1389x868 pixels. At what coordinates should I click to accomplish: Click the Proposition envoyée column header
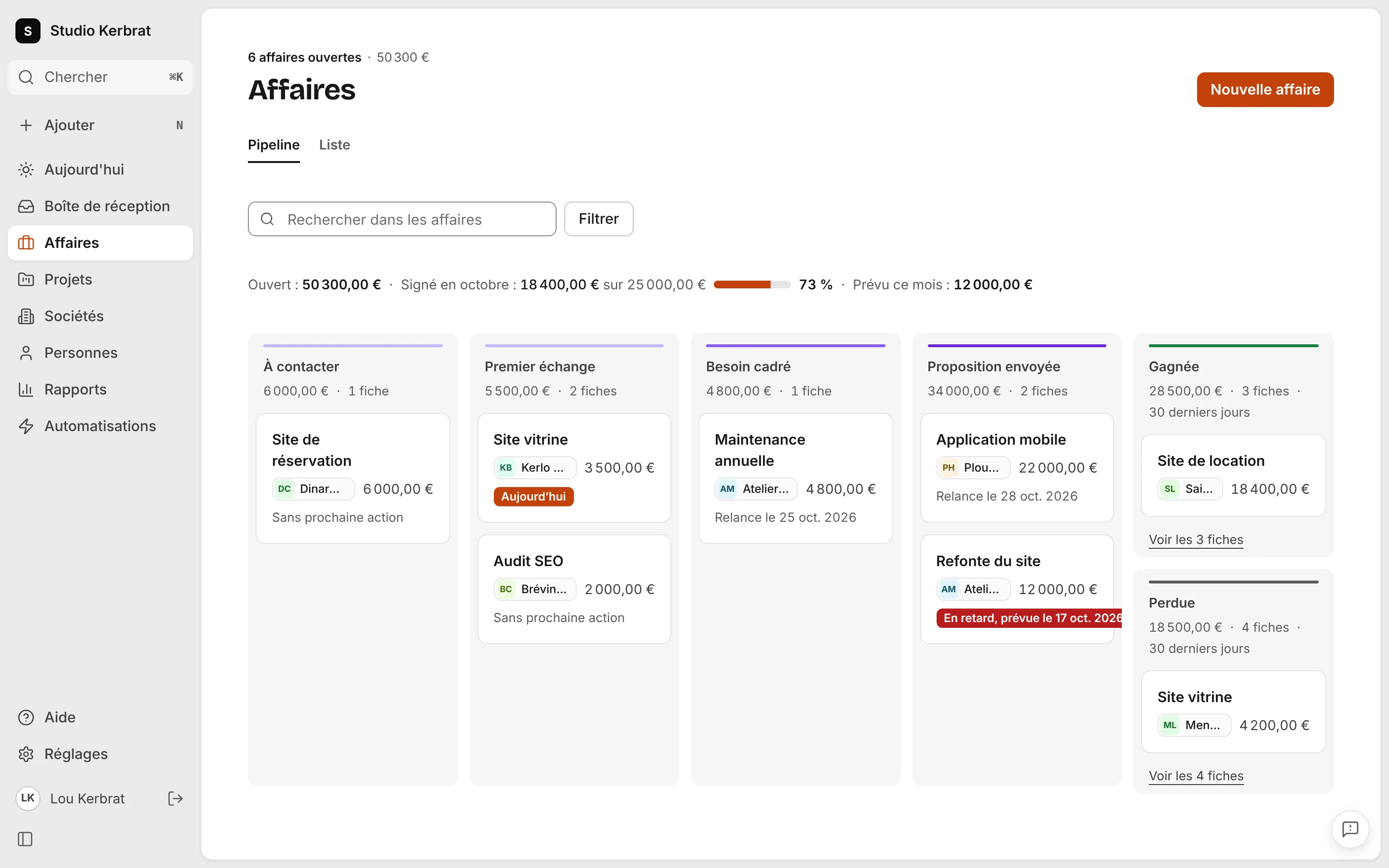point(994,367)
